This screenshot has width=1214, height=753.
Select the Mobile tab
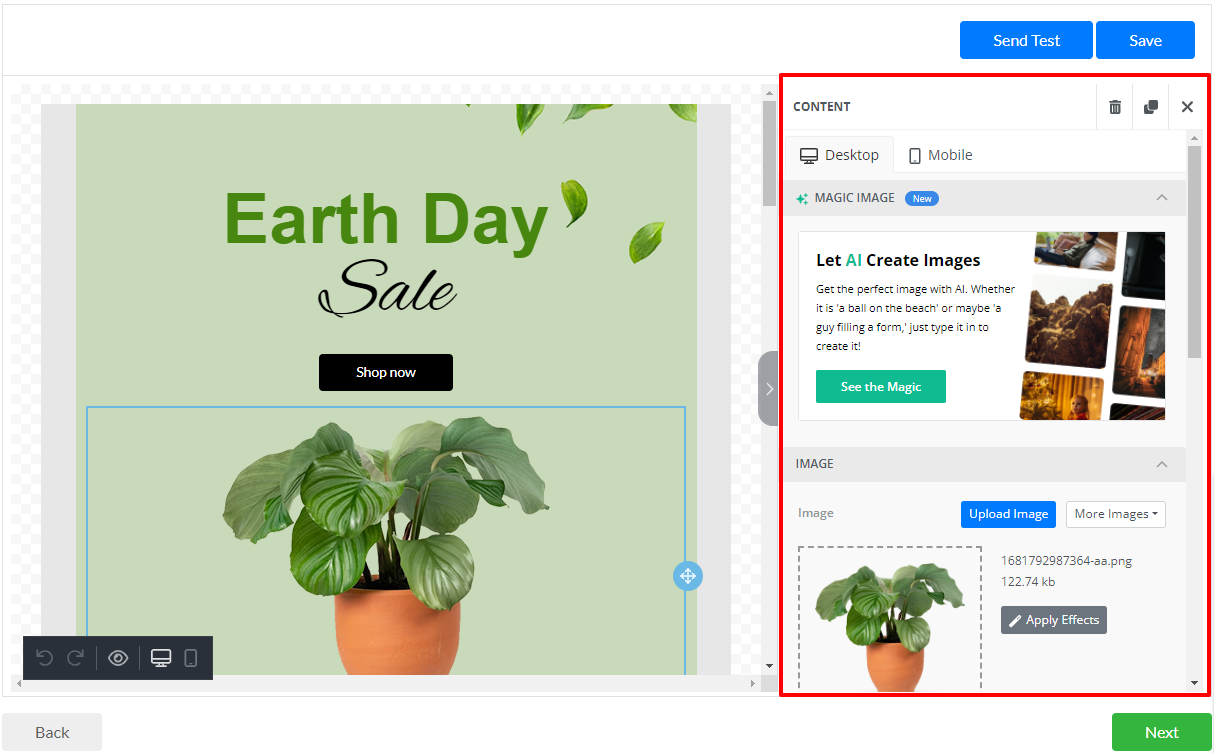click(x=940, y=155)
